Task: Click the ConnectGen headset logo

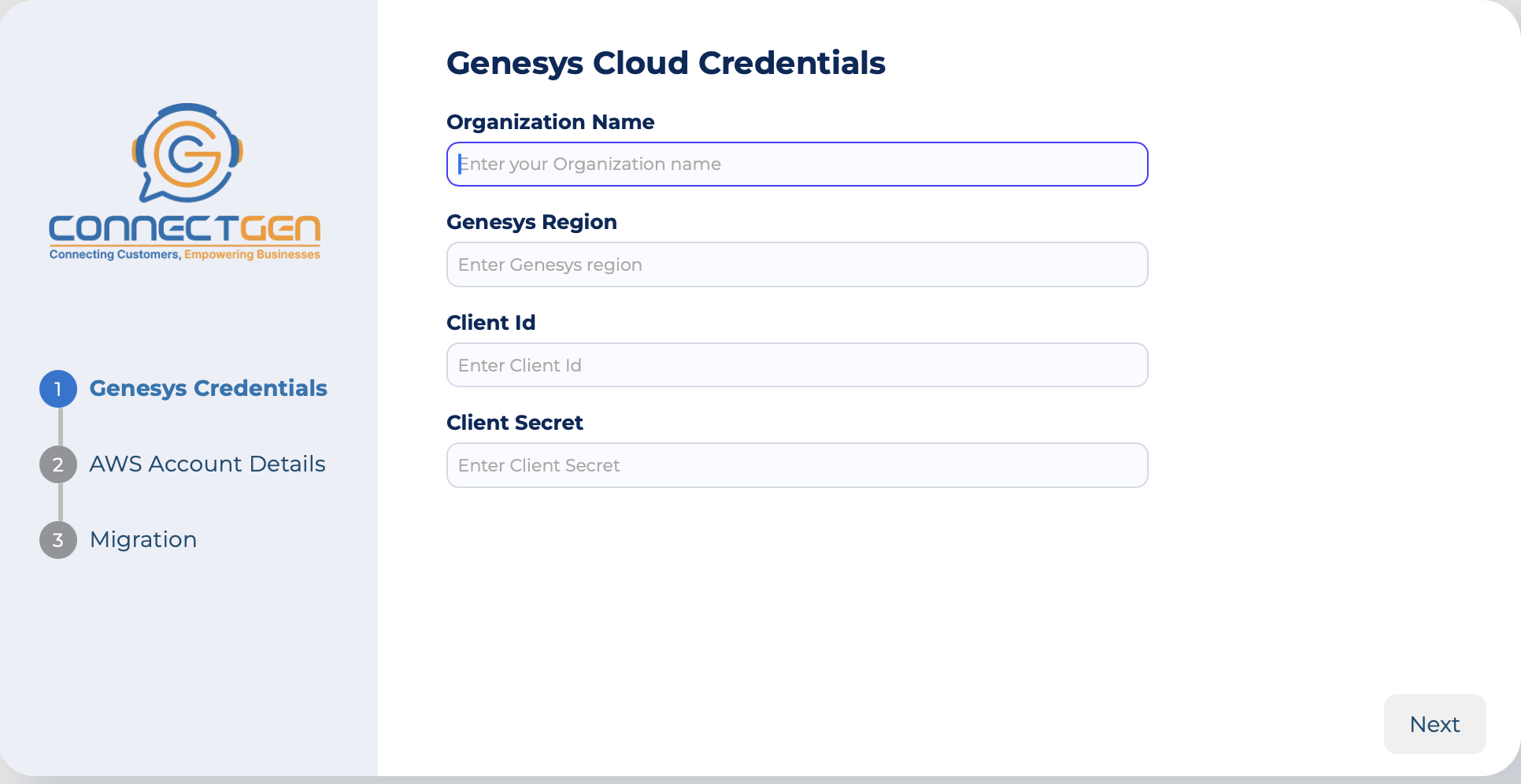Action: tap(187, 153)
